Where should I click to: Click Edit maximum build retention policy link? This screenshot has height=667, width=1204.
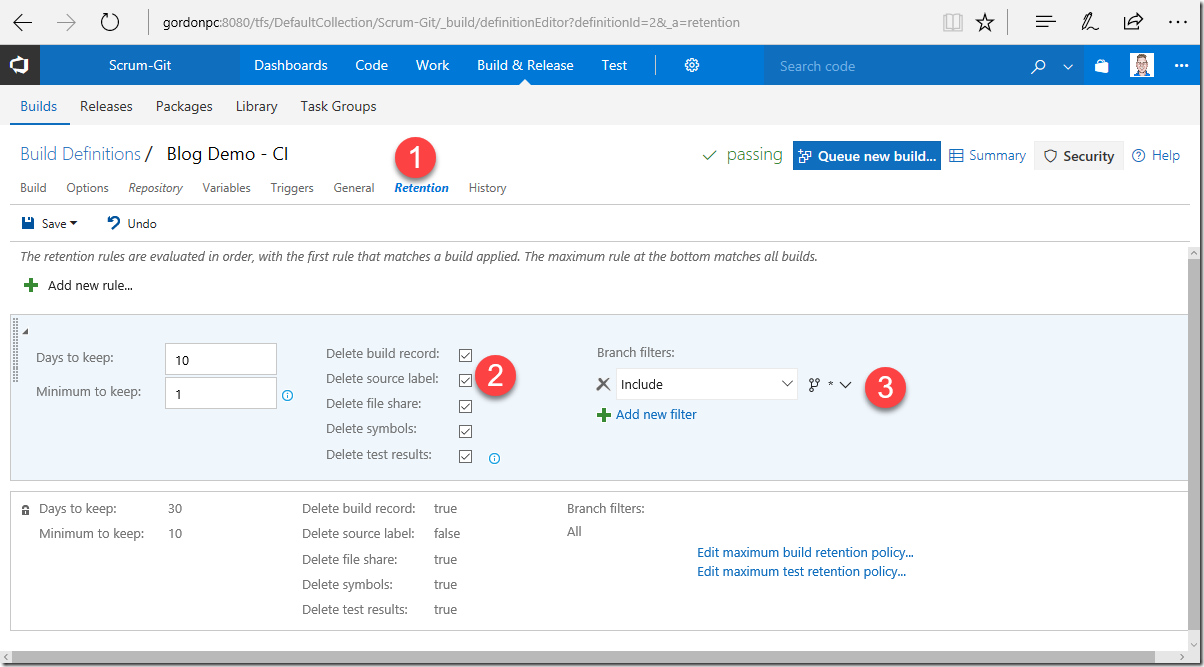pyautogui.click(x=805, y=552)
